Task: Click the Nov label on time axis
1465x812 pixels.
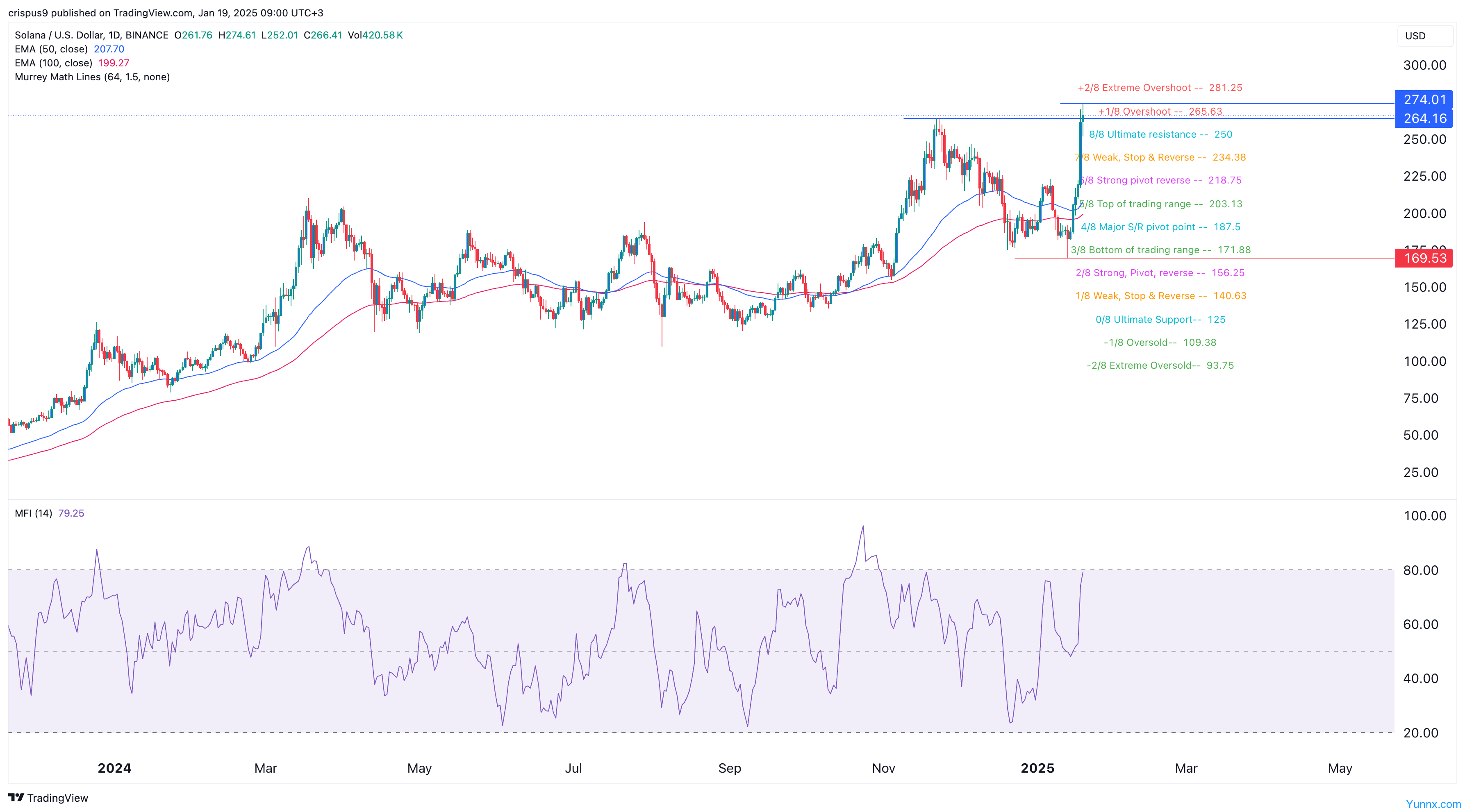Action: [883, 768]
